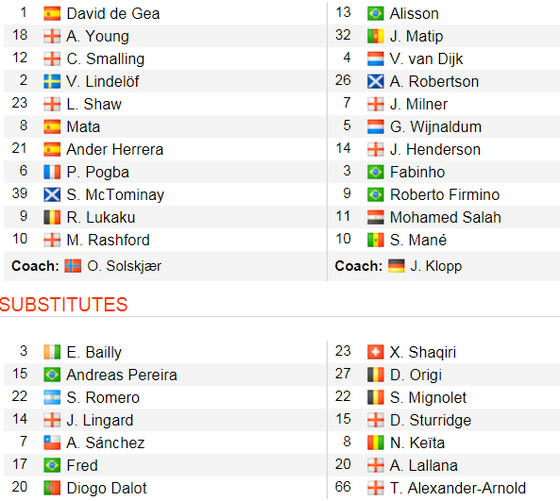560x501 pixels.
Task: Open player R. Lukaku
Action: pyautogui.click(x=101, y=217)
